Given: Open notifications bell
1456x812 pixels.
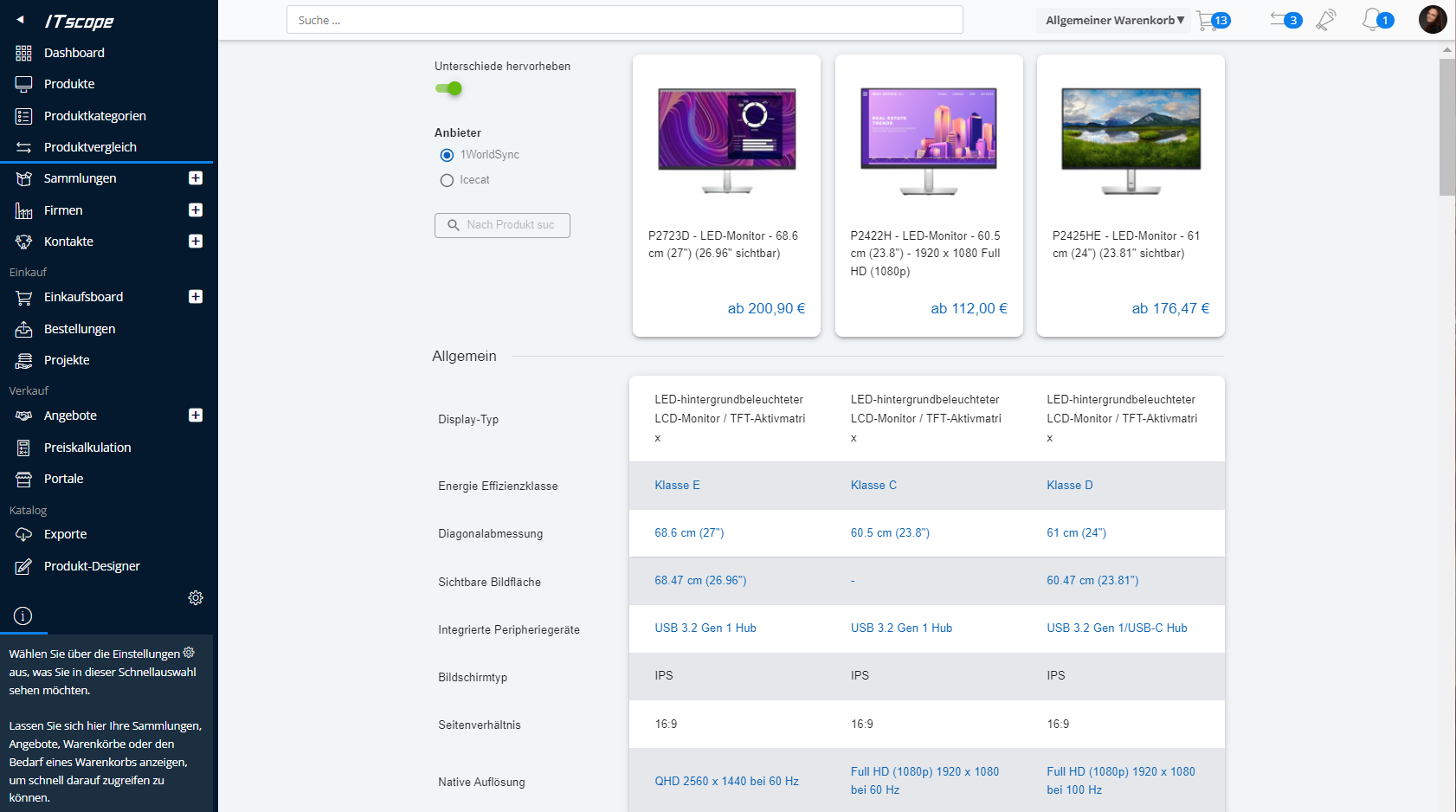Looking at the screenshot, I should [1376, 20].
